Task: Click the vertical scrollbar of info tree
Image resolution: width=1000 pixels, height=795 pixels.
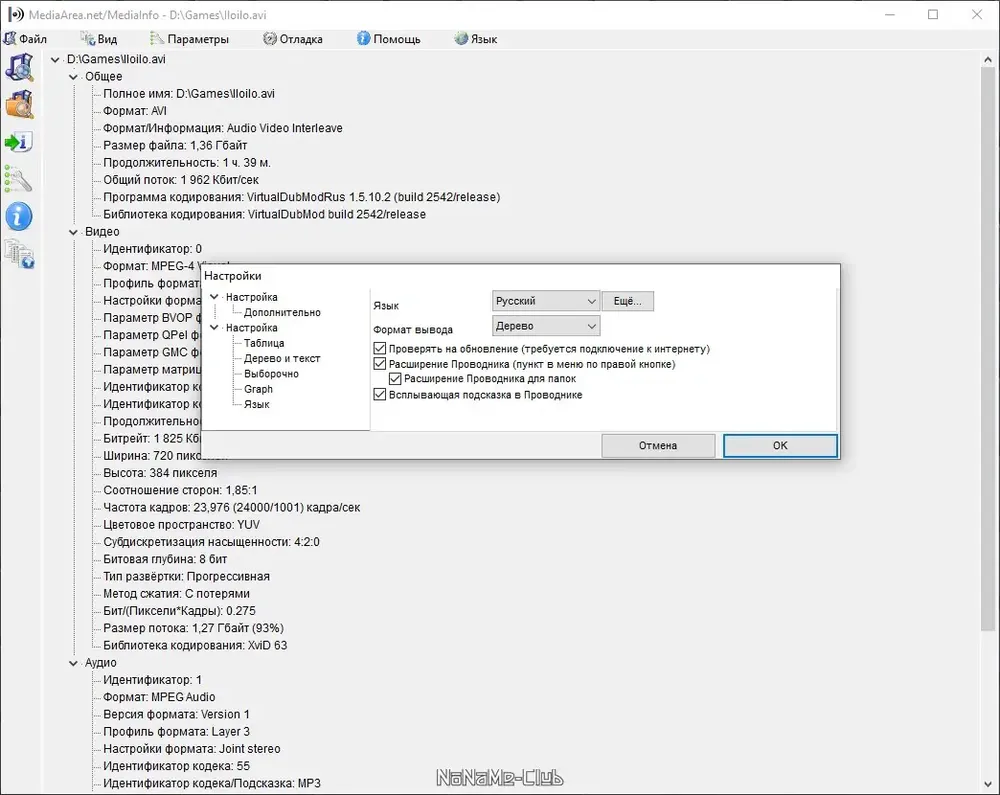Action: pos(988,344)
